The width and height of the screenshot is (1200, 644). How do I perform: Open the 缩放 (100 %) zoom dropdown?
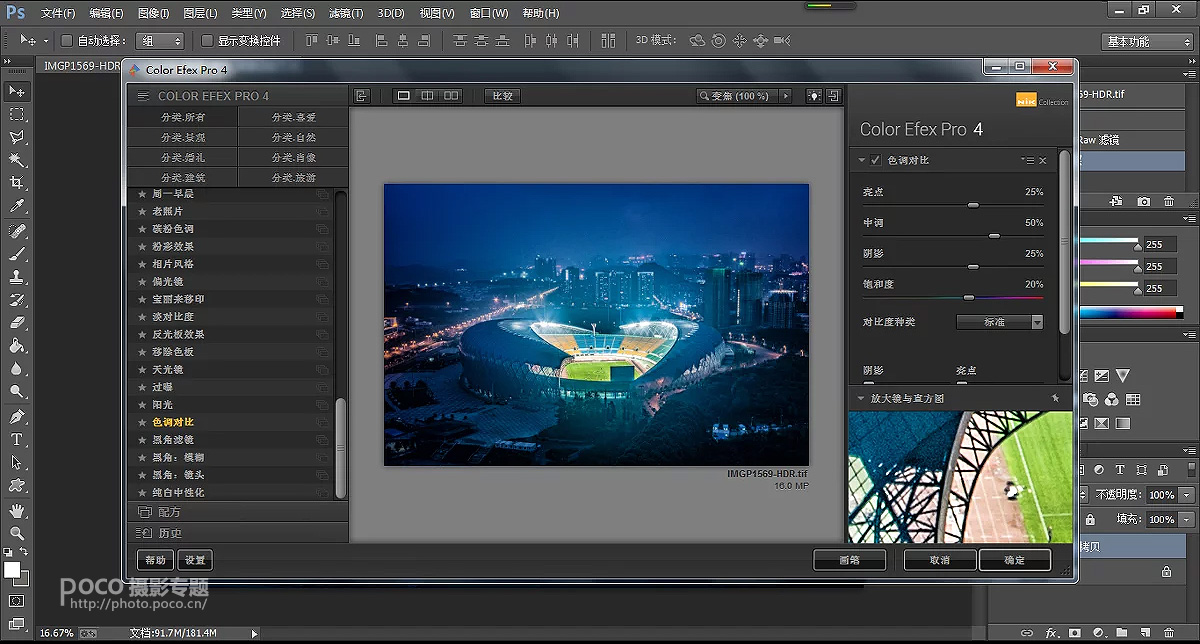744,96
